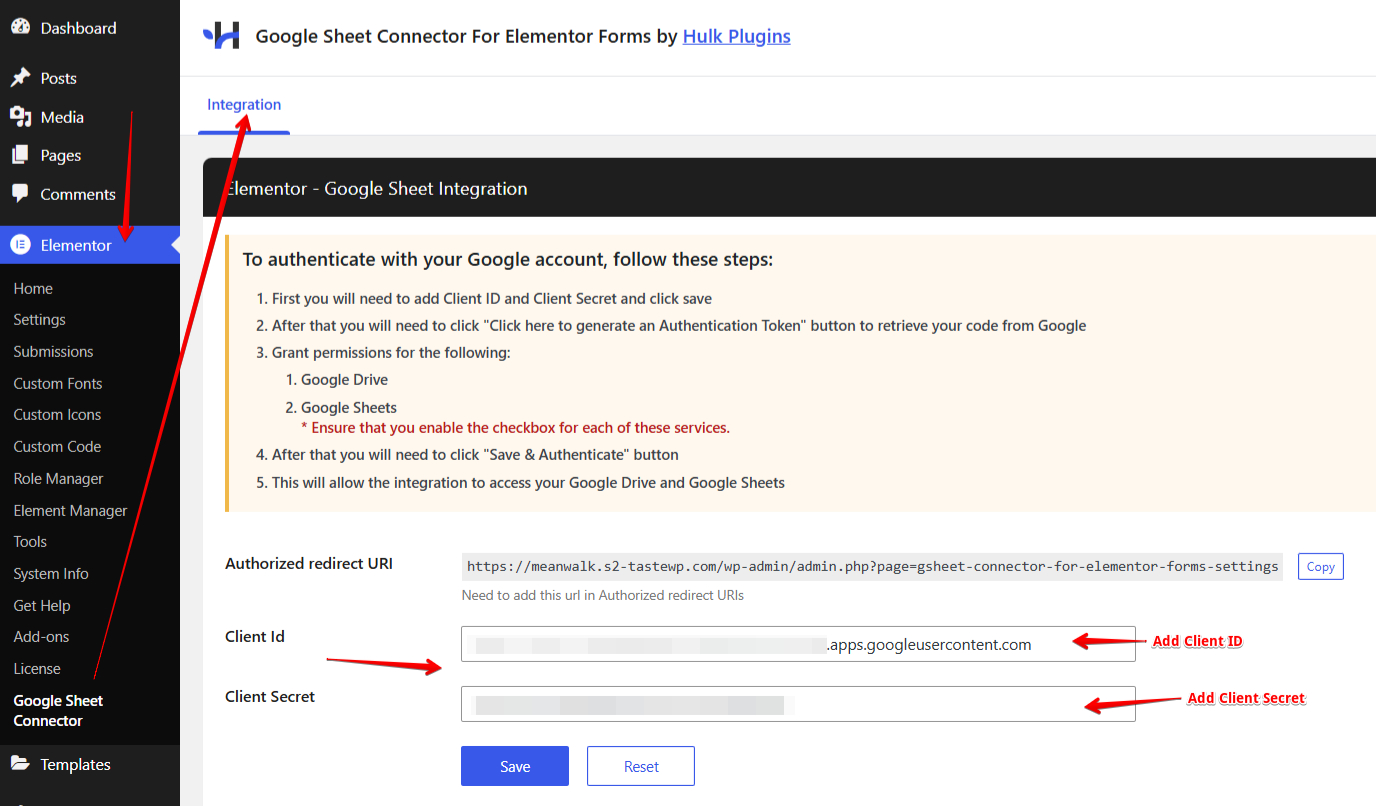Viewport: 1376px width, 806px height.
Task: Save the Google integration credentials
Action: pos(514,765)
